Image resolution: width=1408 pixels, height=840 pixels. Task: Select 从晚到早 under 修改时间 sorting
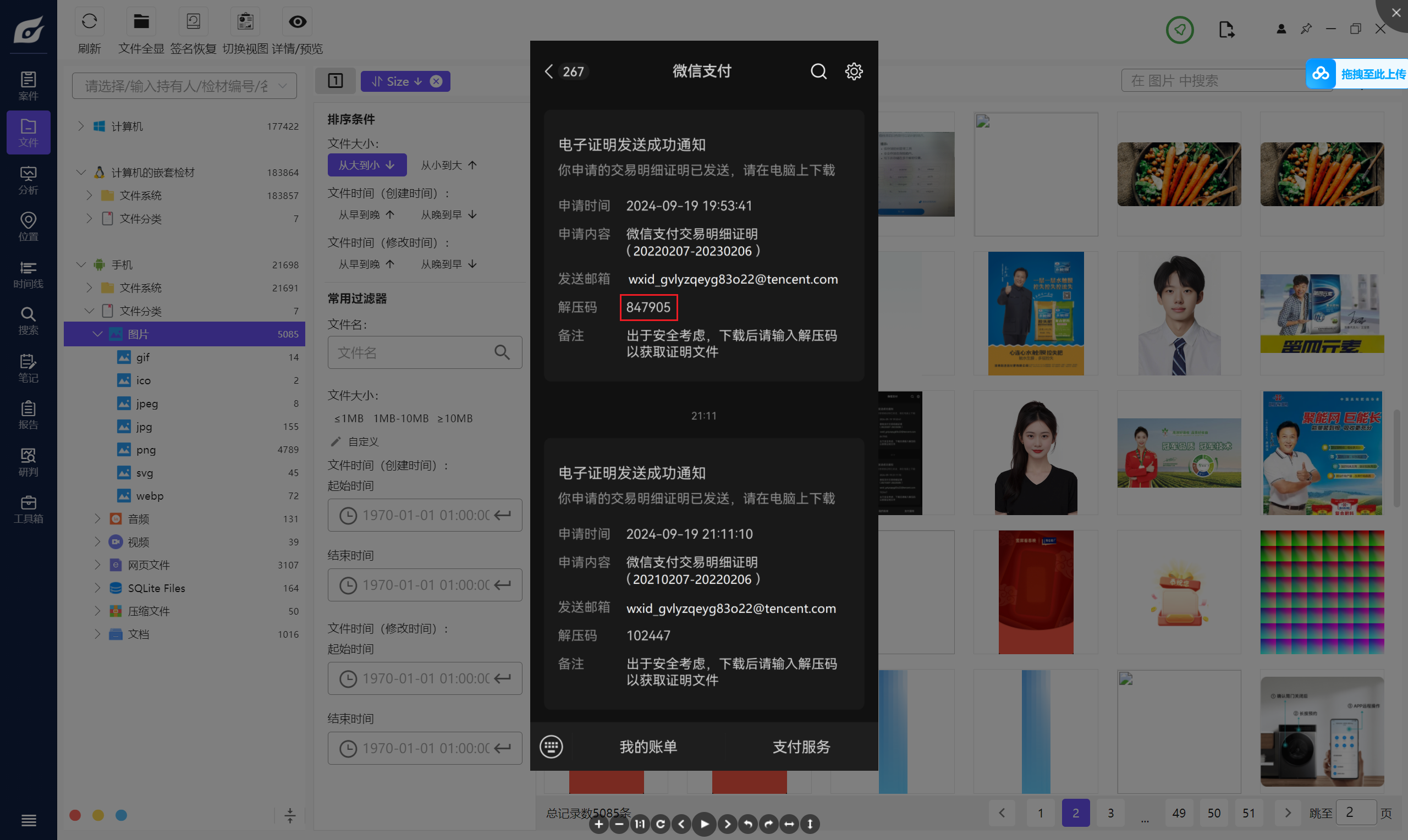448,264
